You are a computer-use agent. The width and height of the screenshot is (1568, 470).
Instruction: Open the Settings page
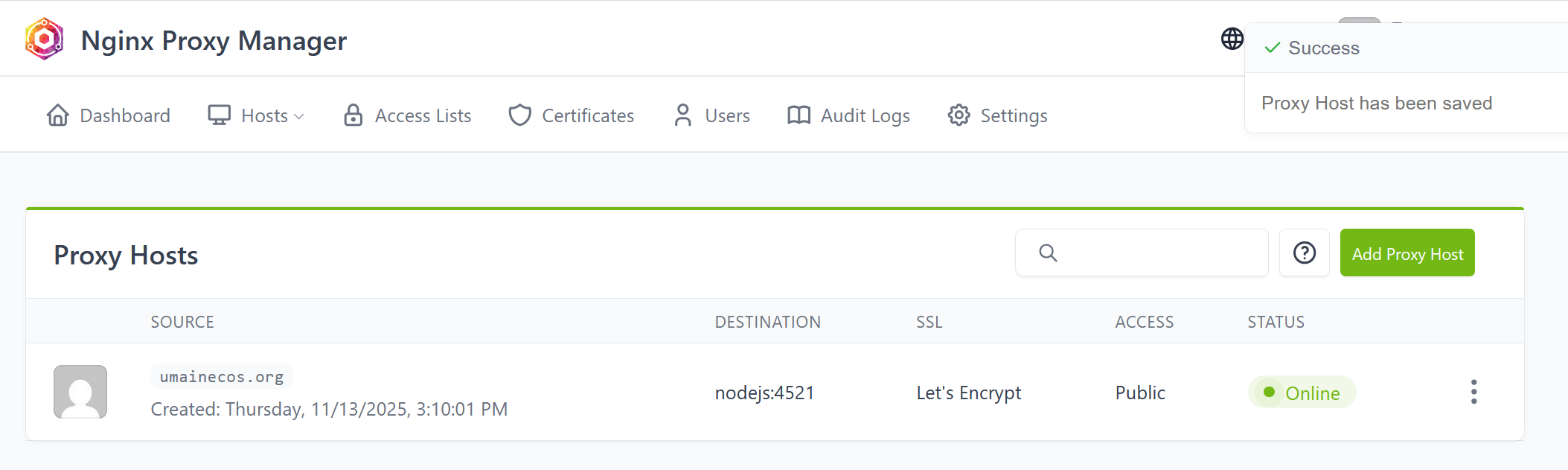tap(997, 115)
